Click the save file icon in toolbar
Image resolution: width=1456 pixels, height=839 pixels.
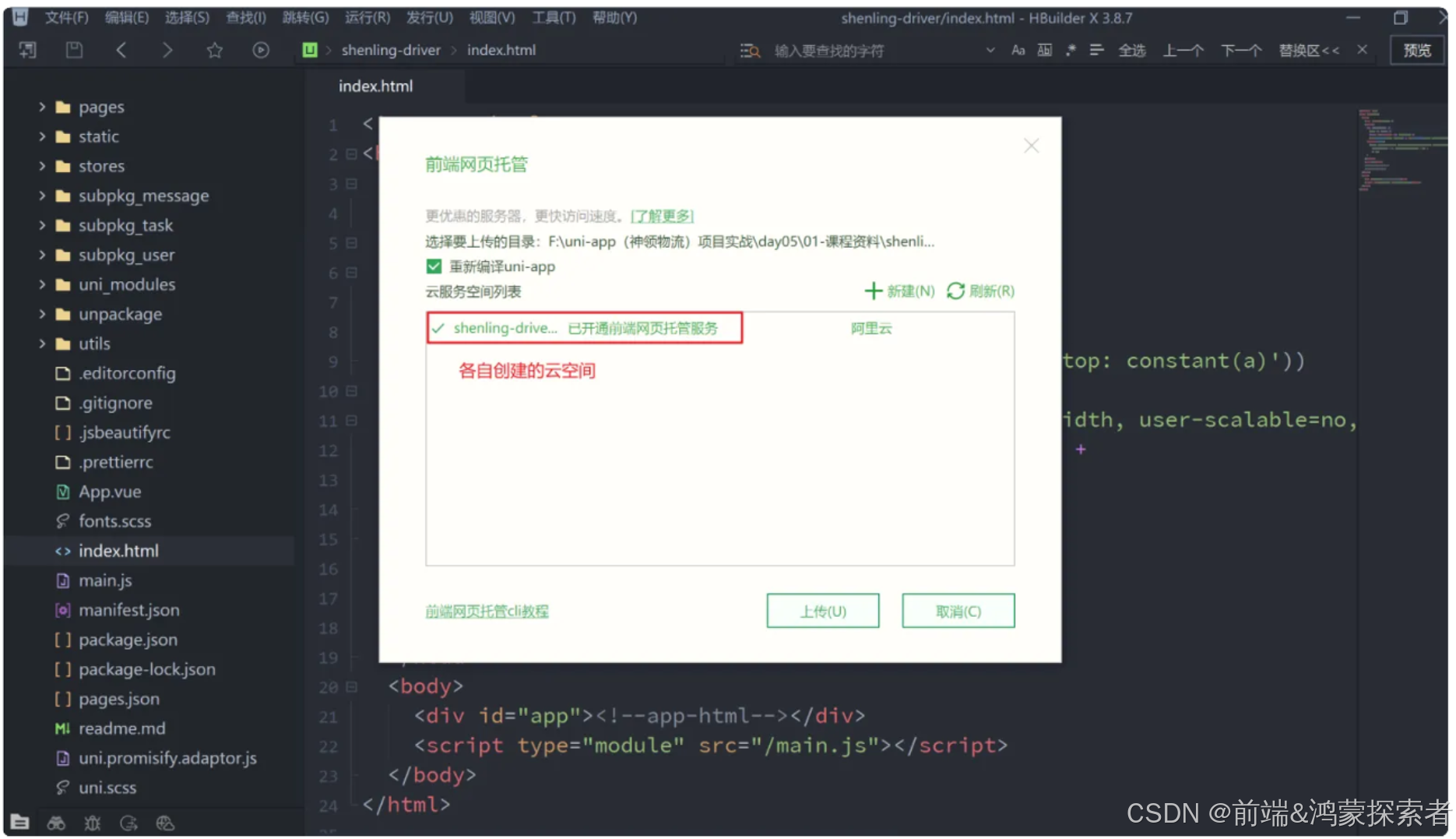74,51
